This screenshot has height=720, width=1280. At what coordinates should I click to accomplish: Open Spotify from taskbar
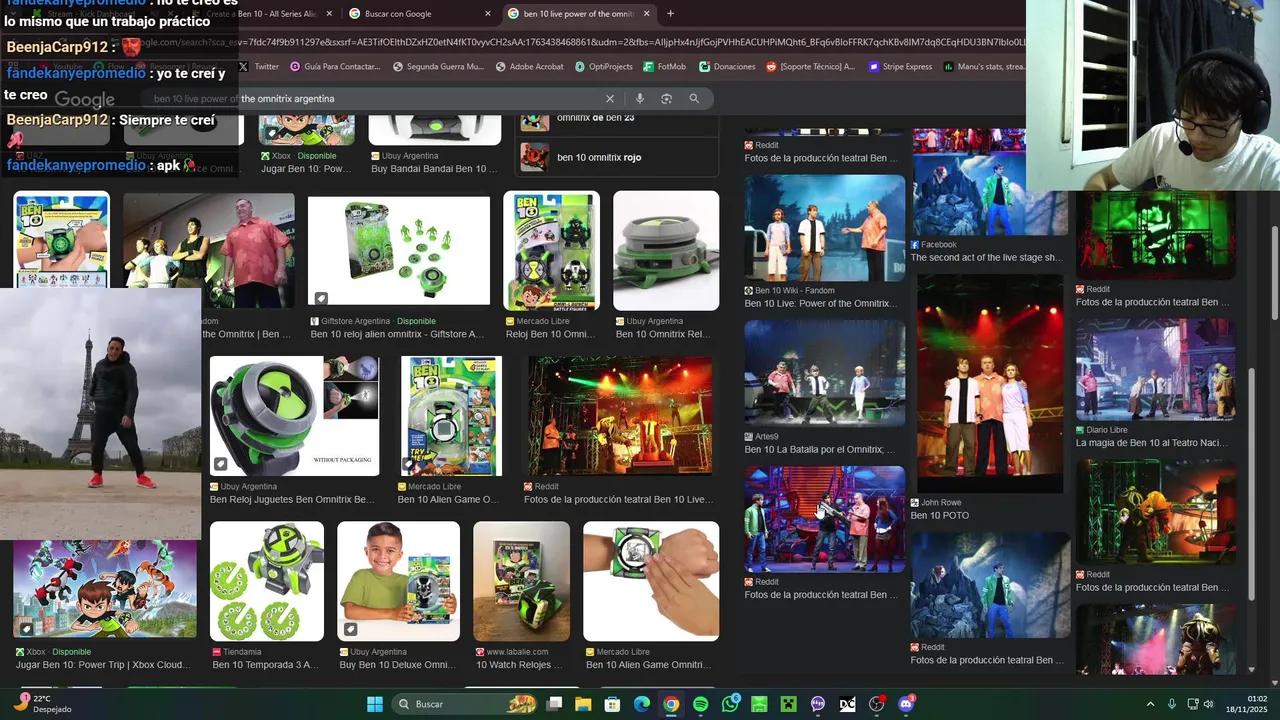point(701,704)
